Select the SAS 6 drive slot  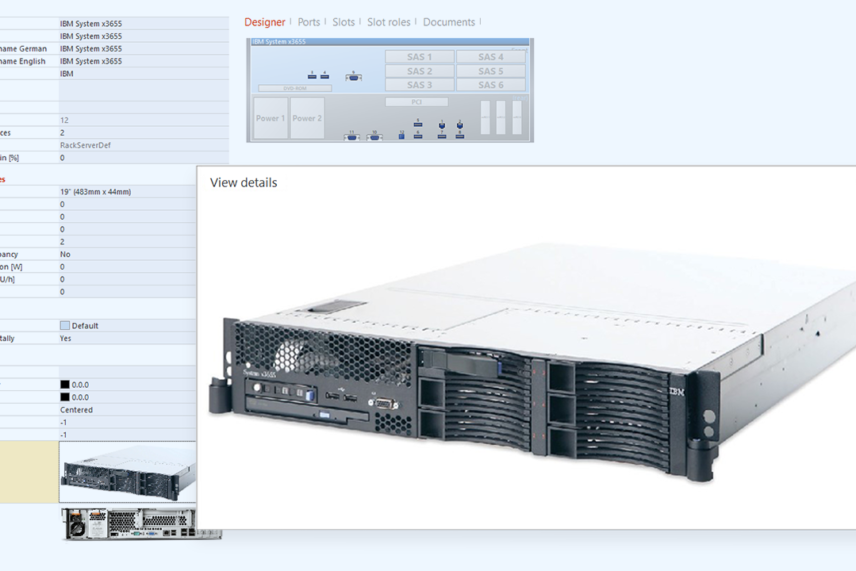pyautogui.click(x=490, y=85)
